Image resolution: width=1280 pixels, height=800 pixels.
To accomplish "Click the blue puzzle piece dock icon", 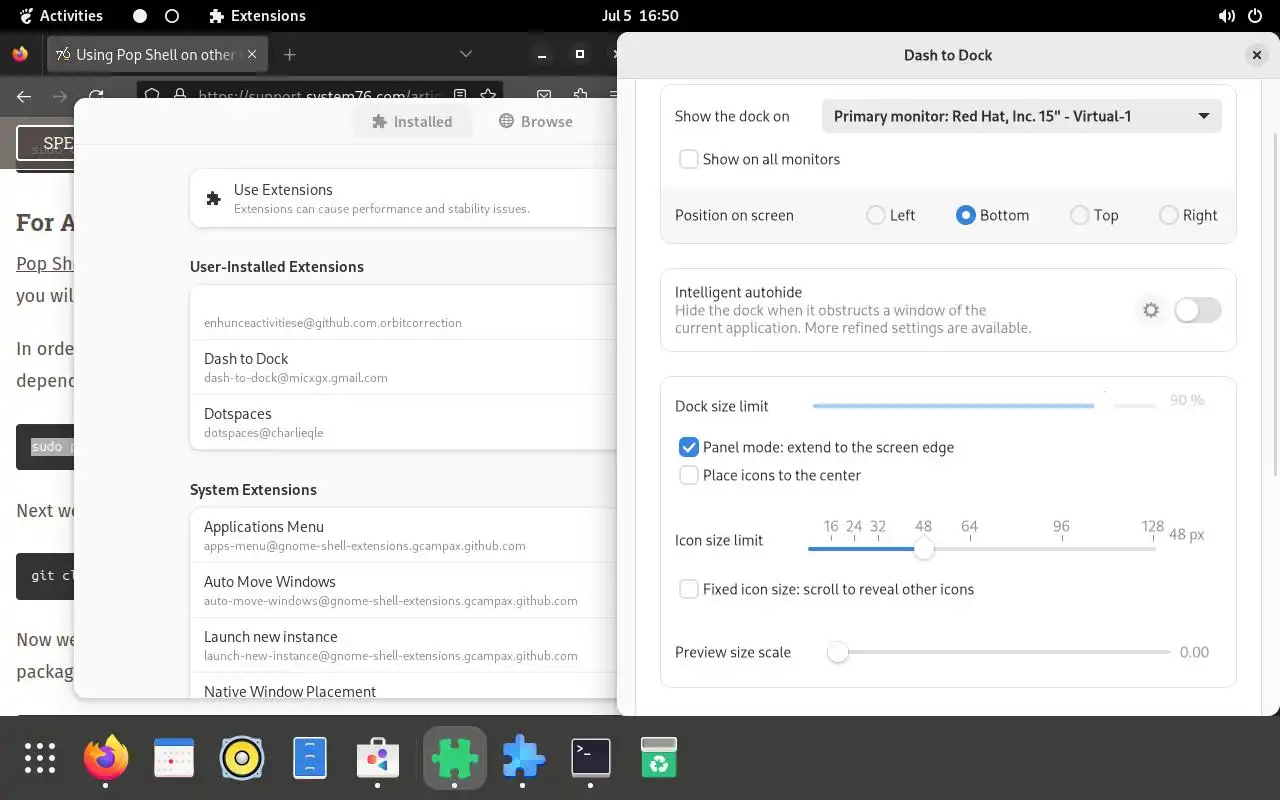I will coord(523,758).
